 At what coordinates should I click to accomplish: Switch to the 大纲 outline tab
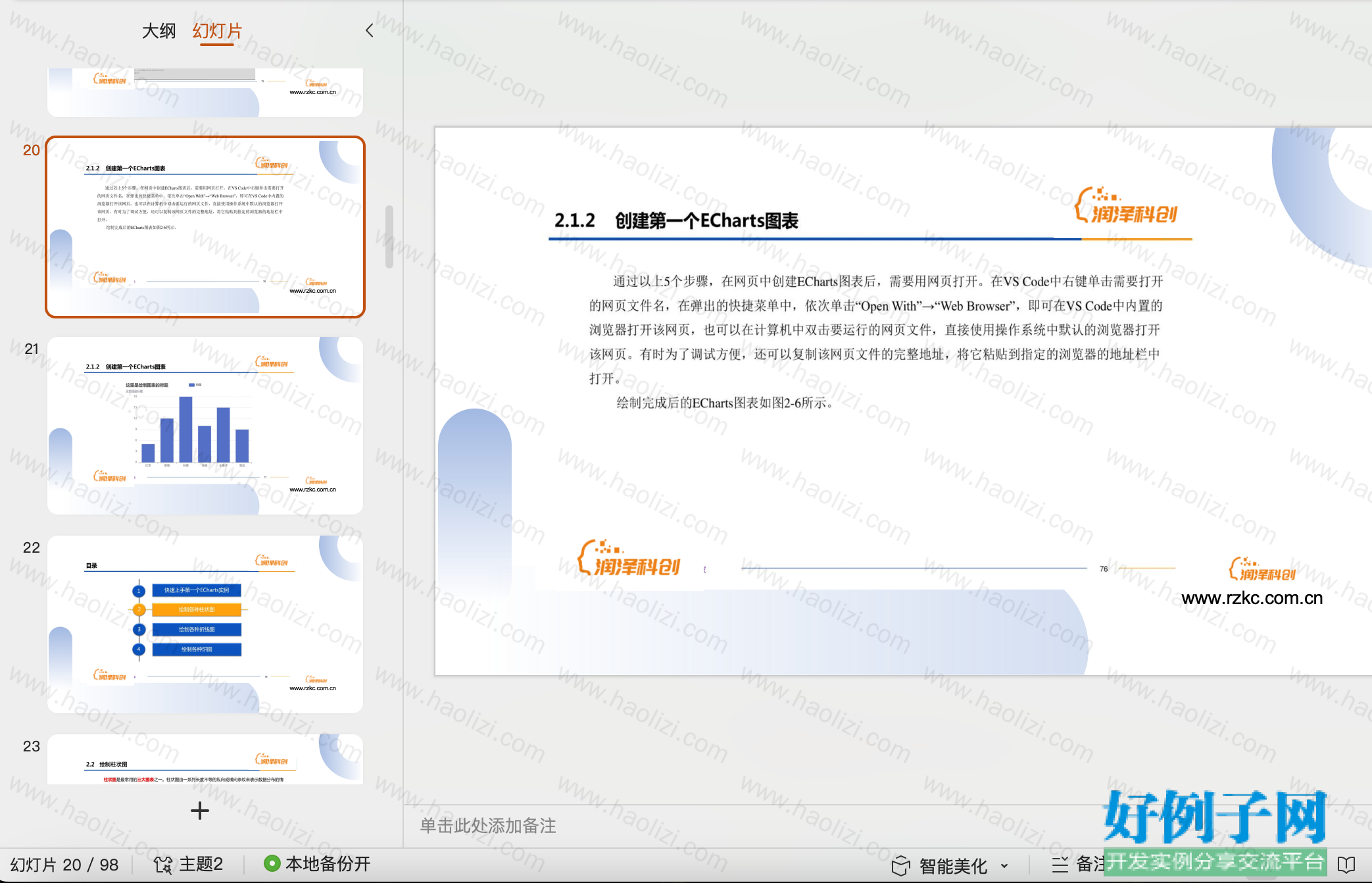pos(159,31)
